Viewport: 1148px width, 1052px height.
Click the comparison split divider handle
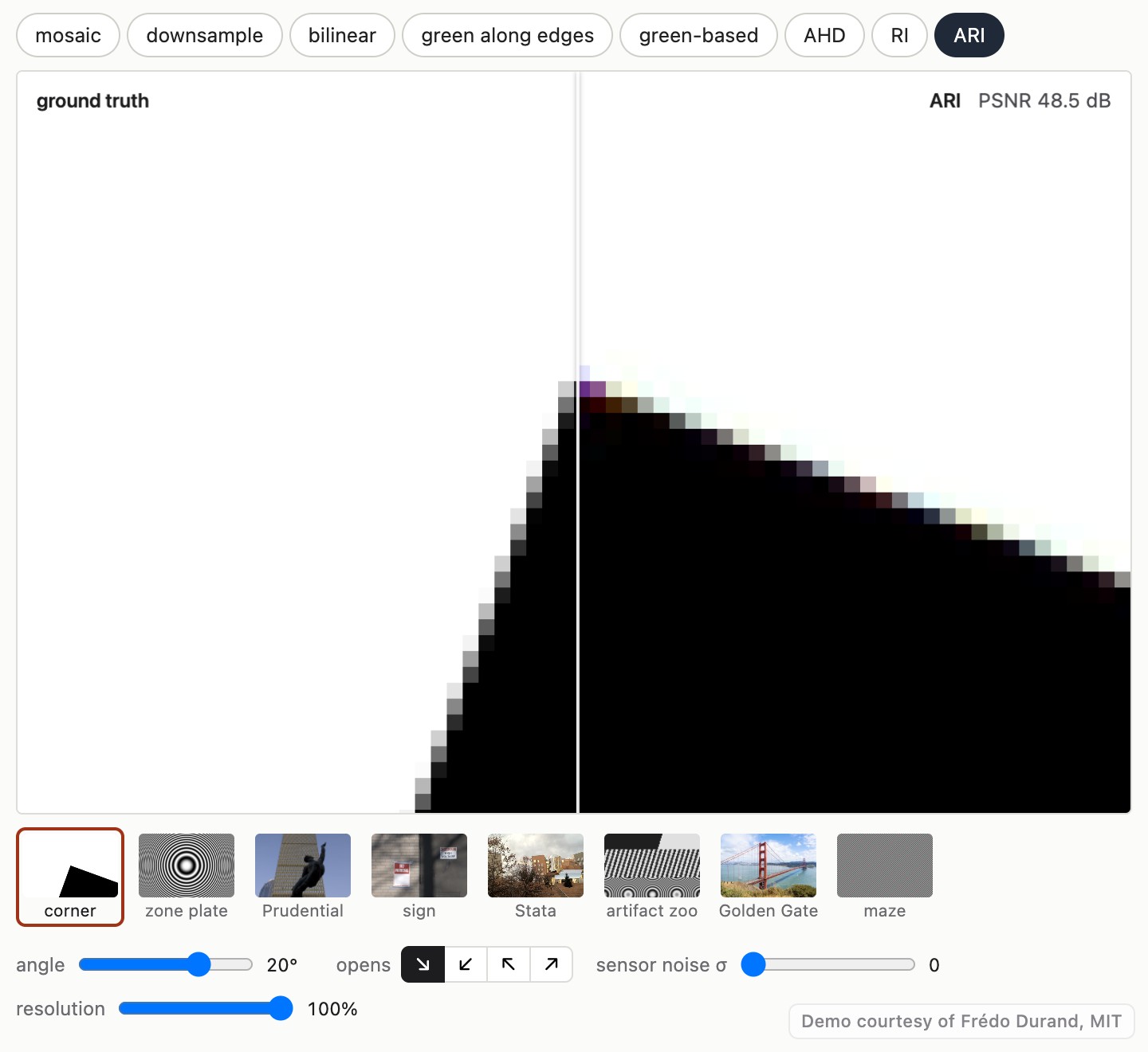578,442
